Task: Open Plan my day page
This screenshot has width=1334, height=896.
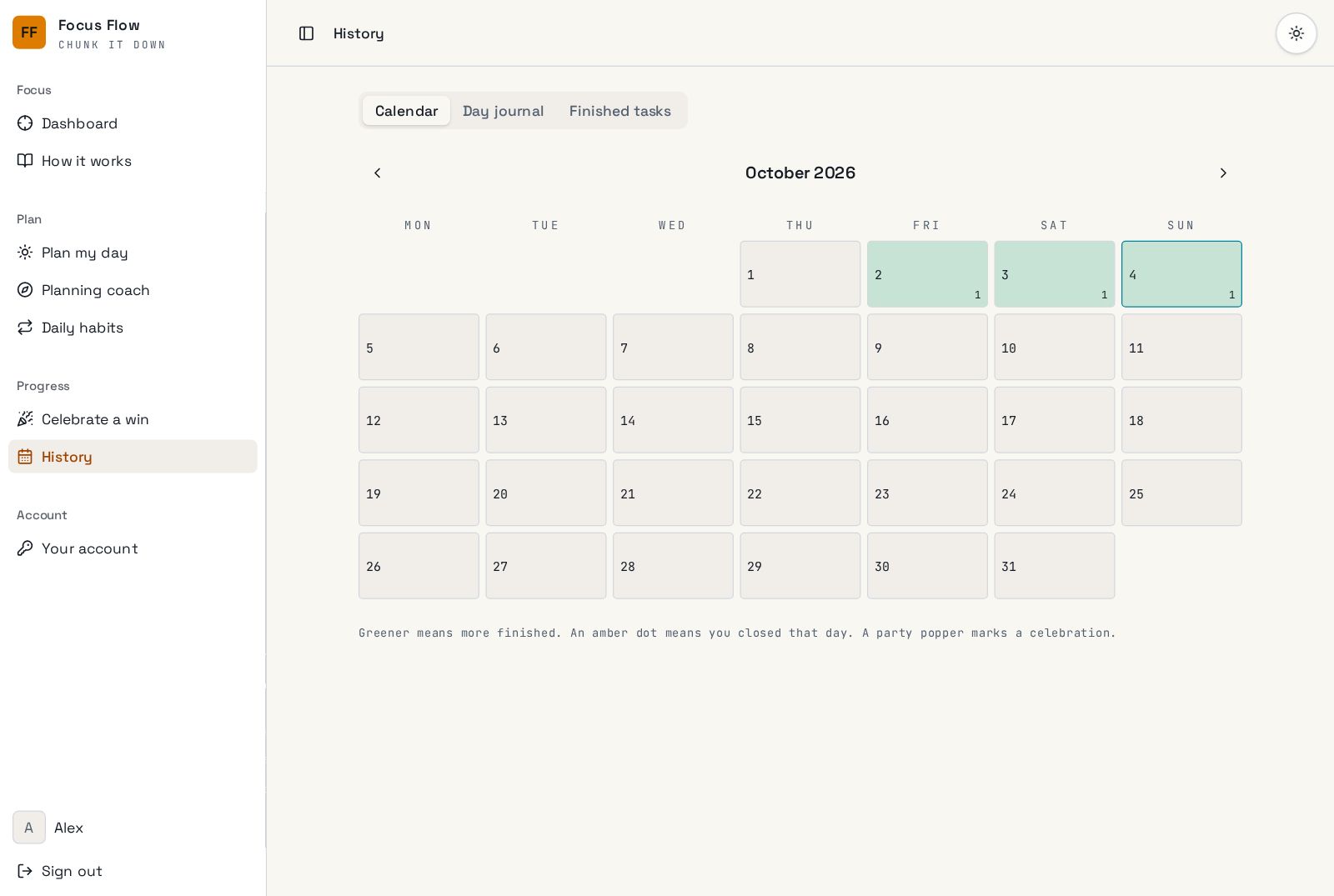Action: (x=133, y=253)
